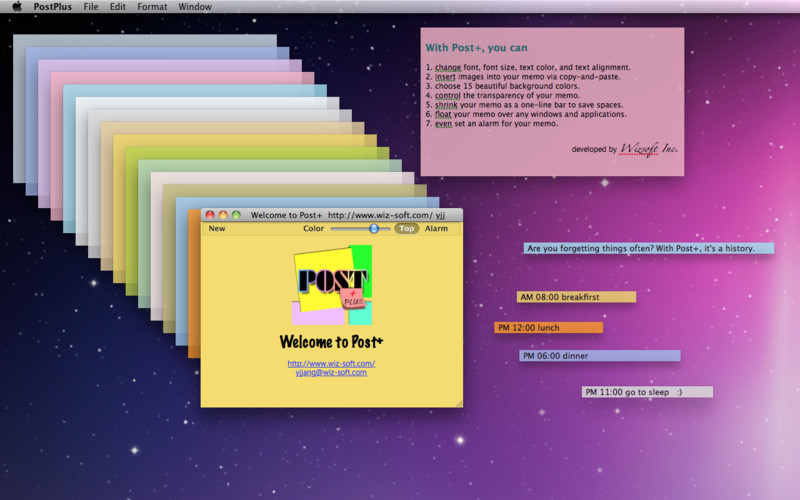The height and width of the screenshot is (500, 800).
Task: Select the AM 08:00 breakfirst memo bar
Action: click(x=577, y=297)
